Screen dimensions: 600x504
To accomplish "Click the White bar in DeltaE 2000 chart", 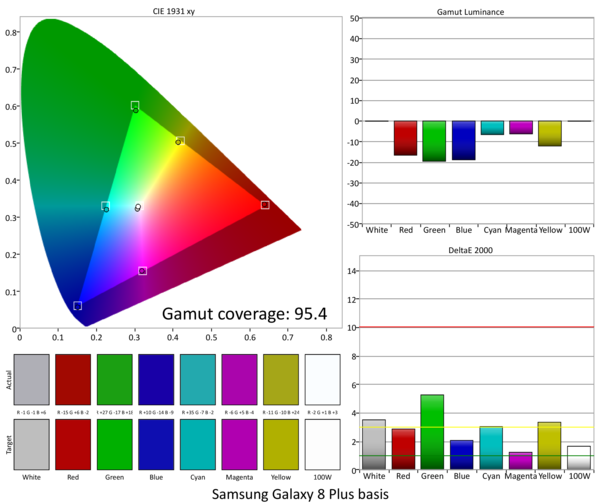I will pyautogui.click(x=374, y=444).
